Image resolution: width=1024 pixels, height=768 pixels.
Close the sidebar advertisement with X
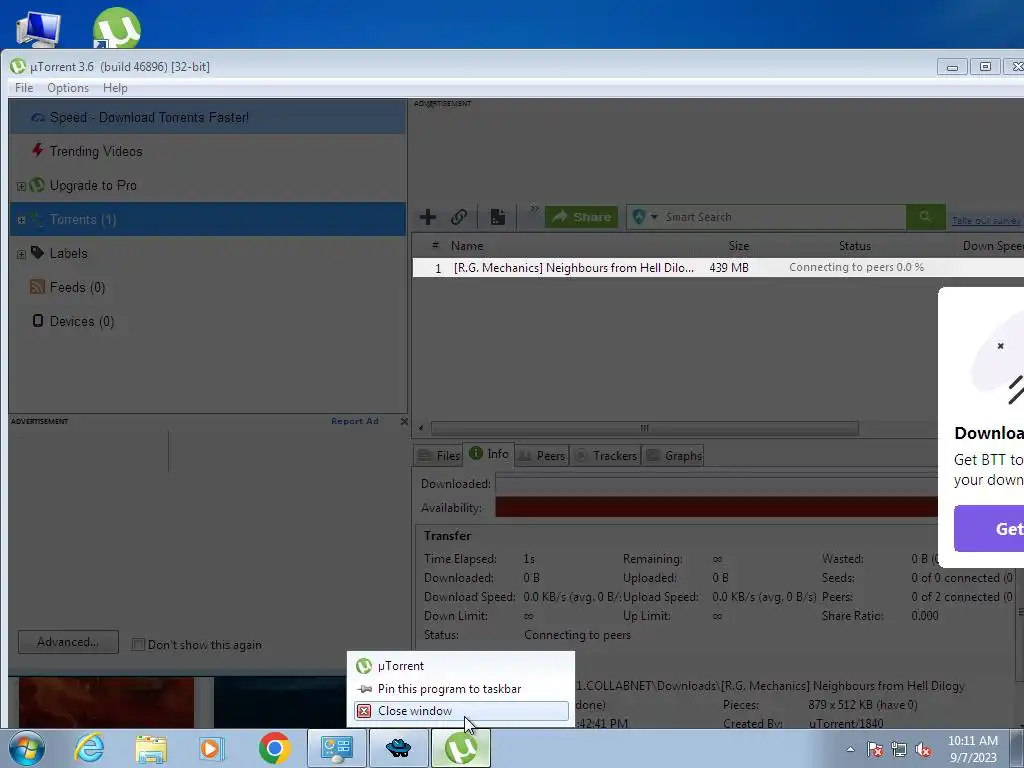(404, 422)
